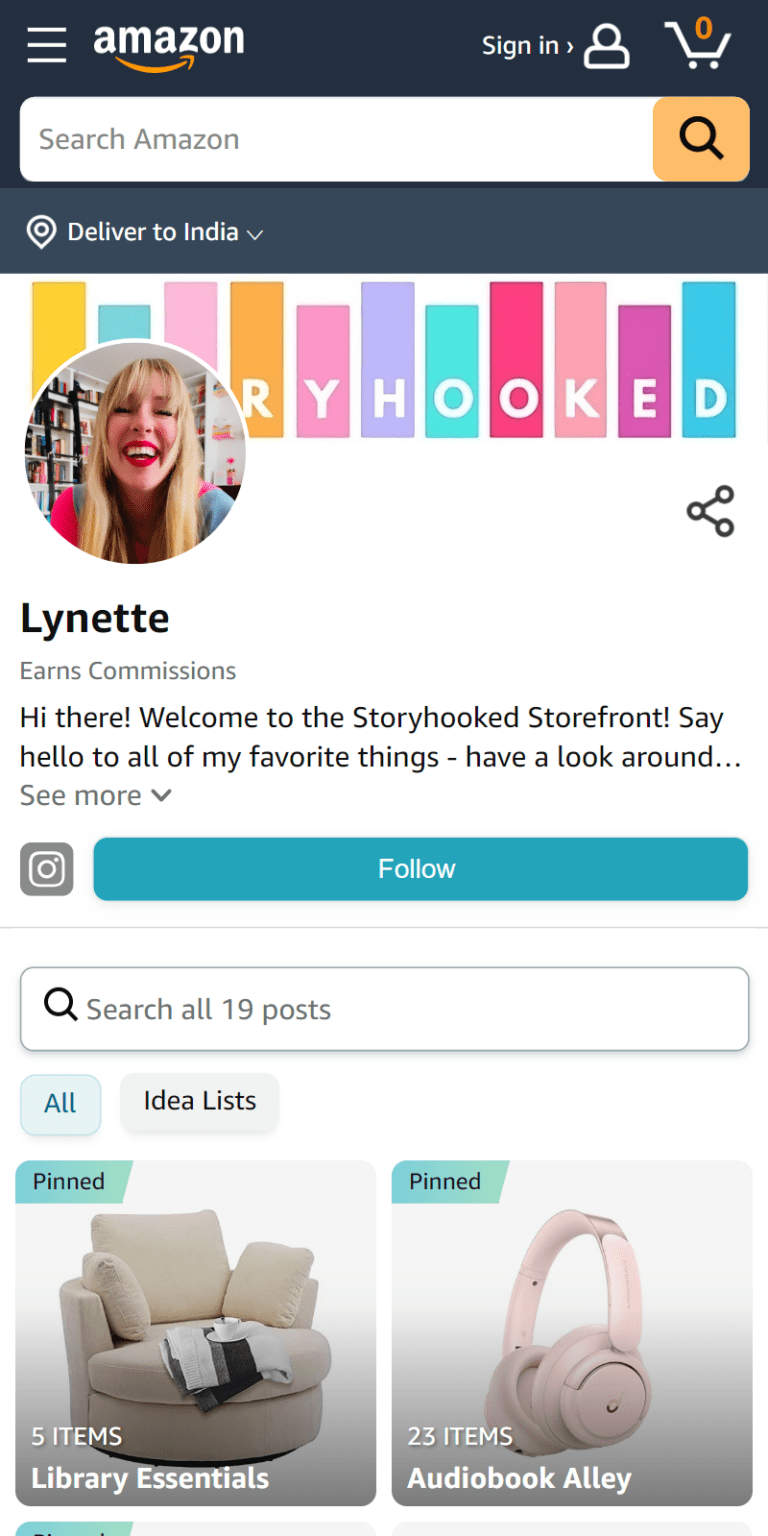Image resolution: width=768 pixels, height=1536 pixels.
Task: Click Lynette's profile photo
Action: pyautogui.click(x=135, y=453)
